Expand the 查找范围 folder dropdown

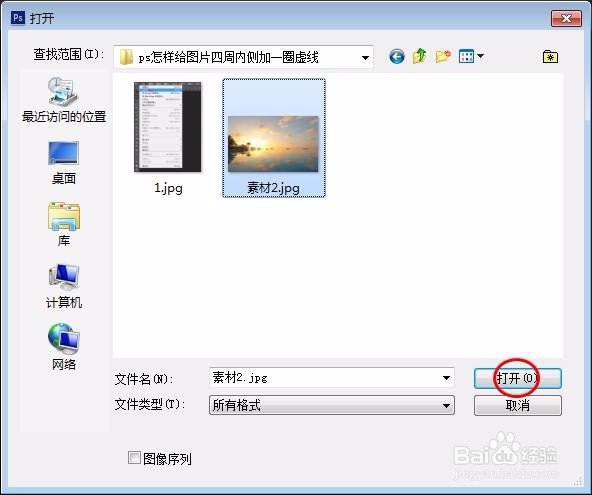365,57
